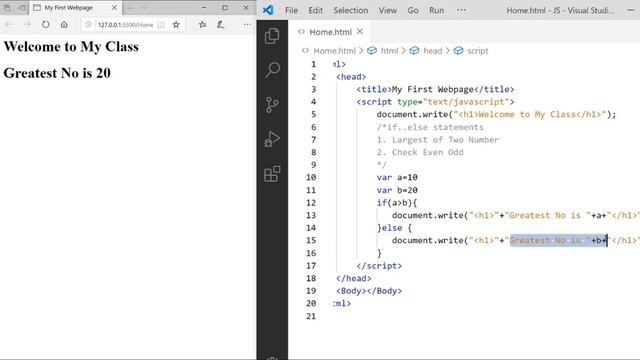Screen dimensions: 640x360
Task: Click the VS Code logo icon
Action: click(x=268, y=10)
